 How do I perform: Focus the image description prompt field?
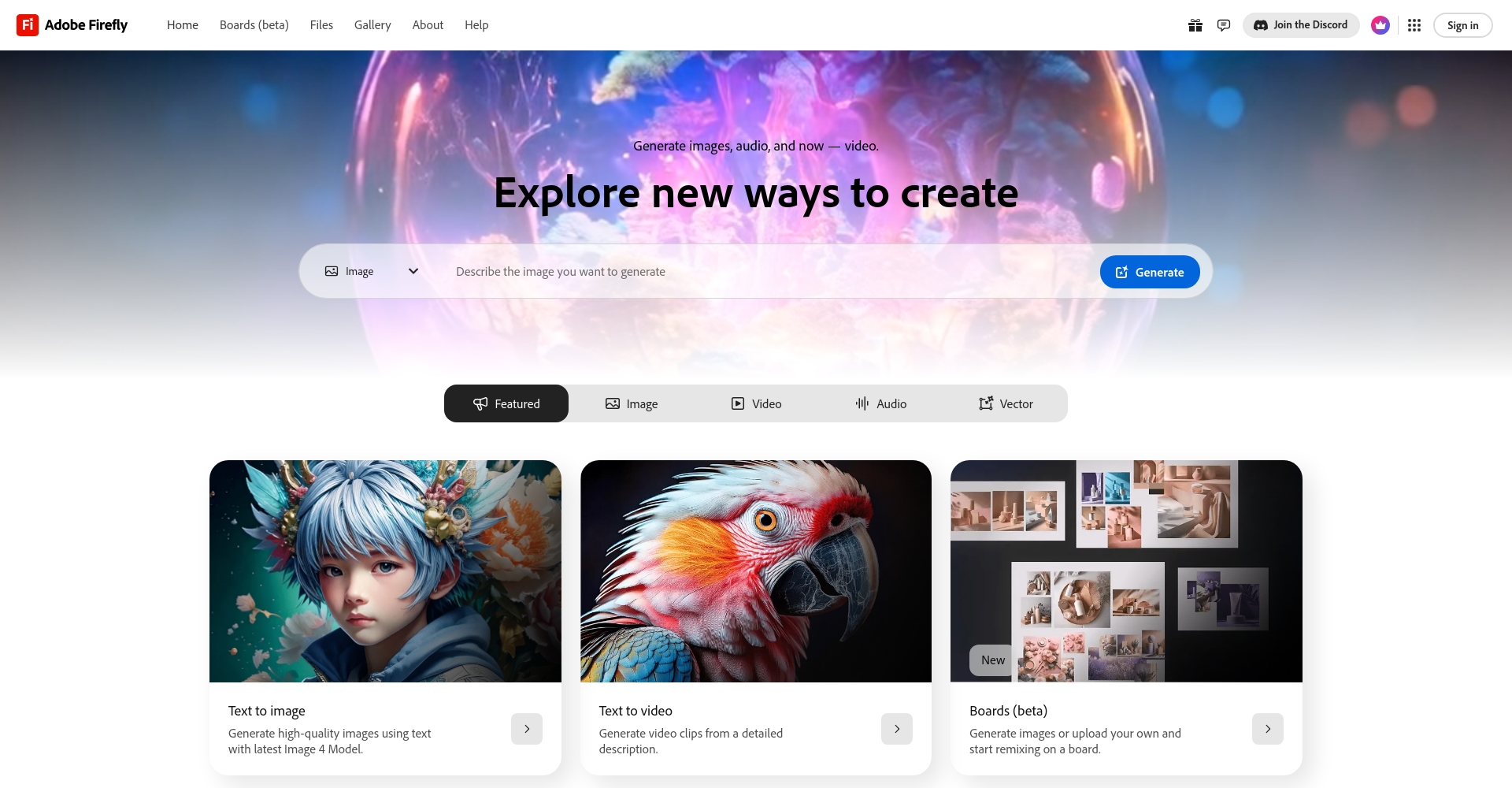click(x=768, y=271)
